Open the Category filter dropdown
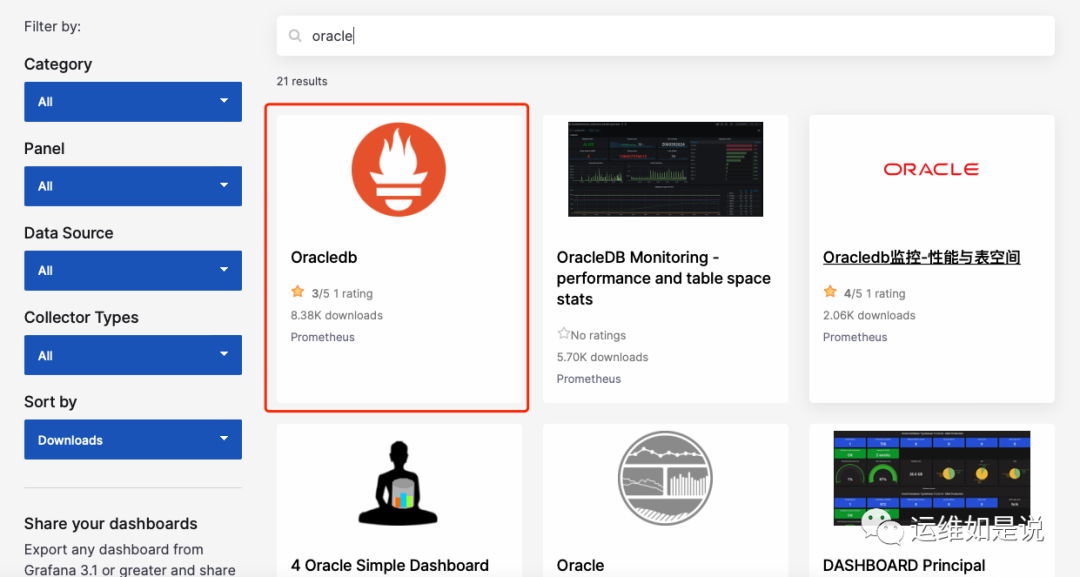The image size is (1080, 577). pos(133,102)
